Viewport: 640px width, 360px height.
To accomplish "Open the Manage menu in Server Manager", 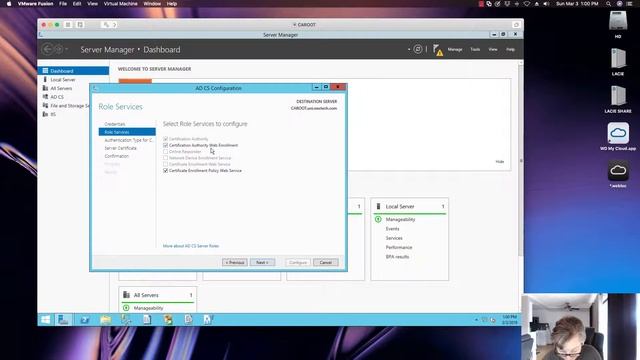I will (455, 49).
